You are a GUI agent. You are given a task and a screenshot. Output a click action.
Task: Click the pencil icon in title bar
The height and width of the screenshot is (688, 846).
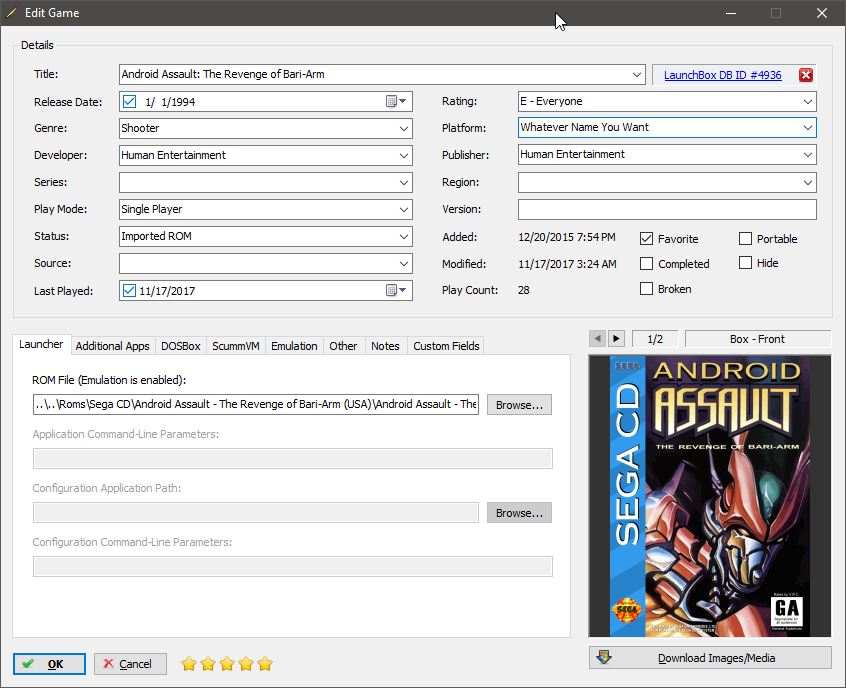pos(11,12)
